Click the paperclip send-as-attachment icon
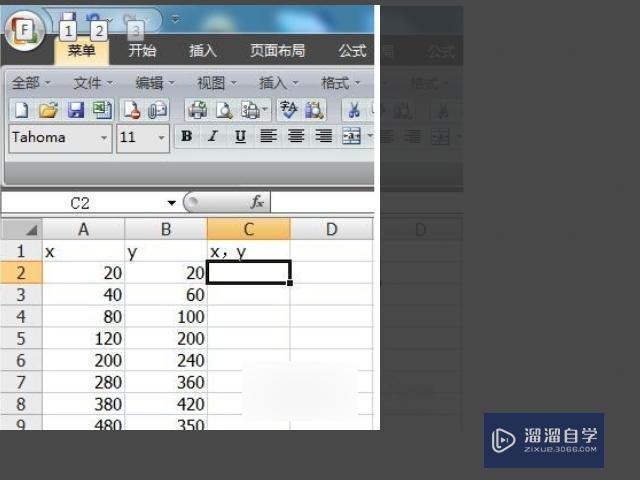 click(157, 110)
